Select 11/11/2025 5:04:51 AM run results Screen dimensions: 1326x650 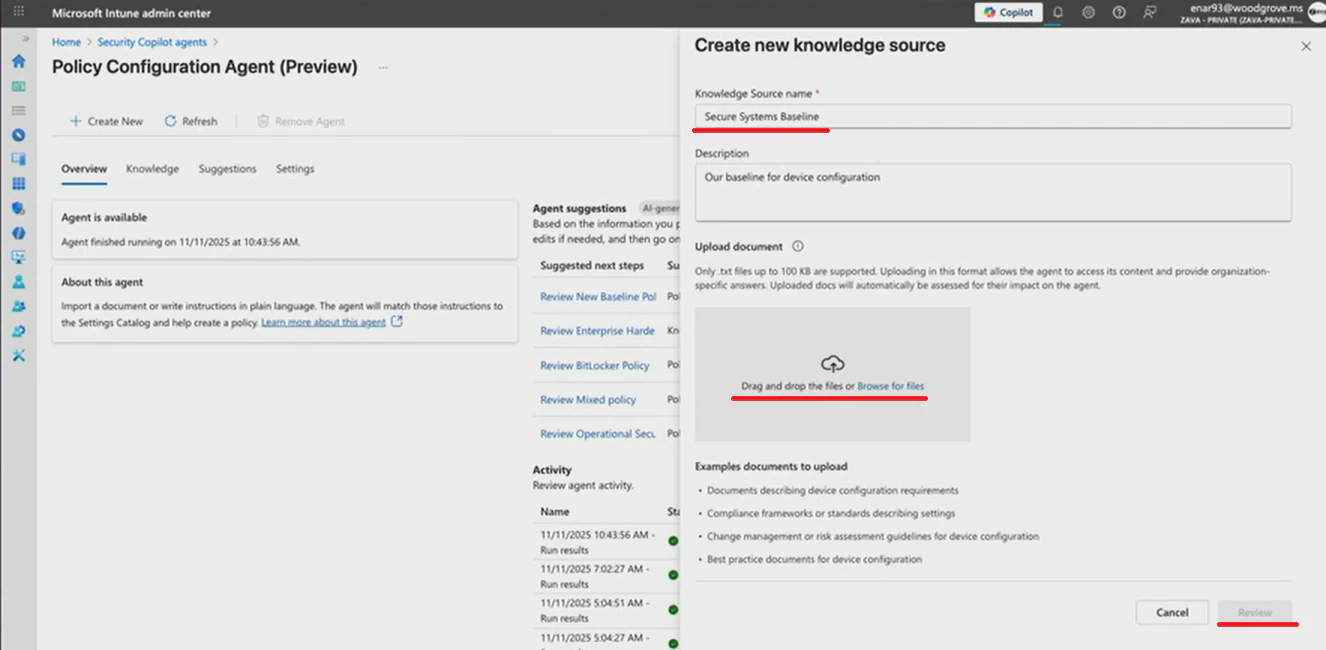point(593,610)
